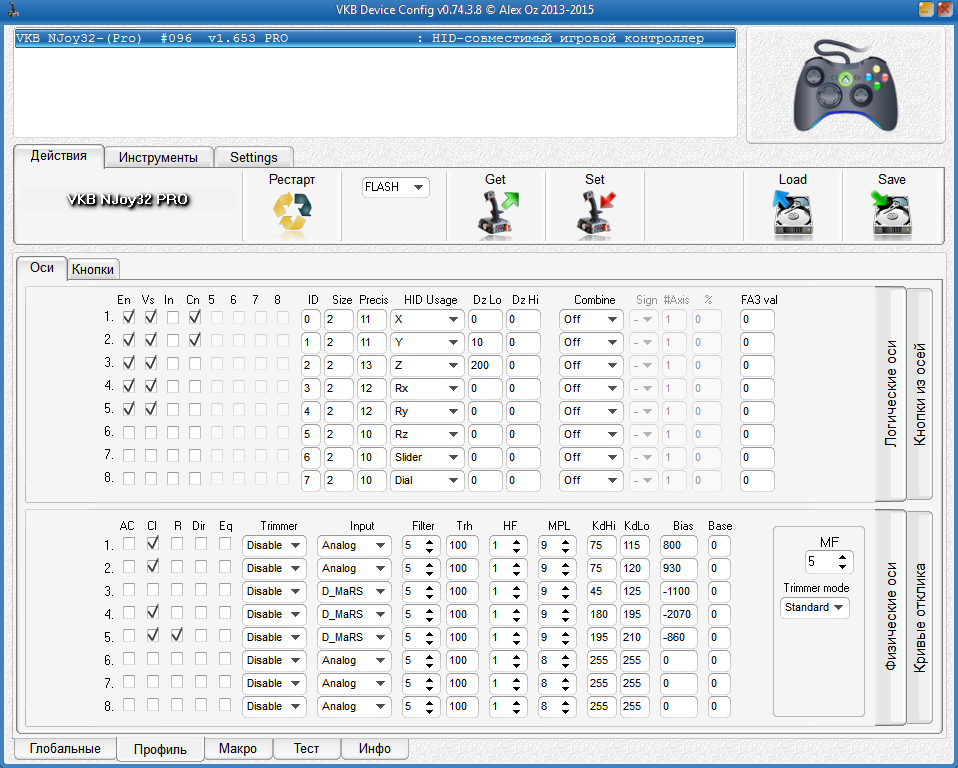Open HID Usage dropdown showing X
Image resolution: width=958 pixels, height=768 pixels.
coord(426,319)
